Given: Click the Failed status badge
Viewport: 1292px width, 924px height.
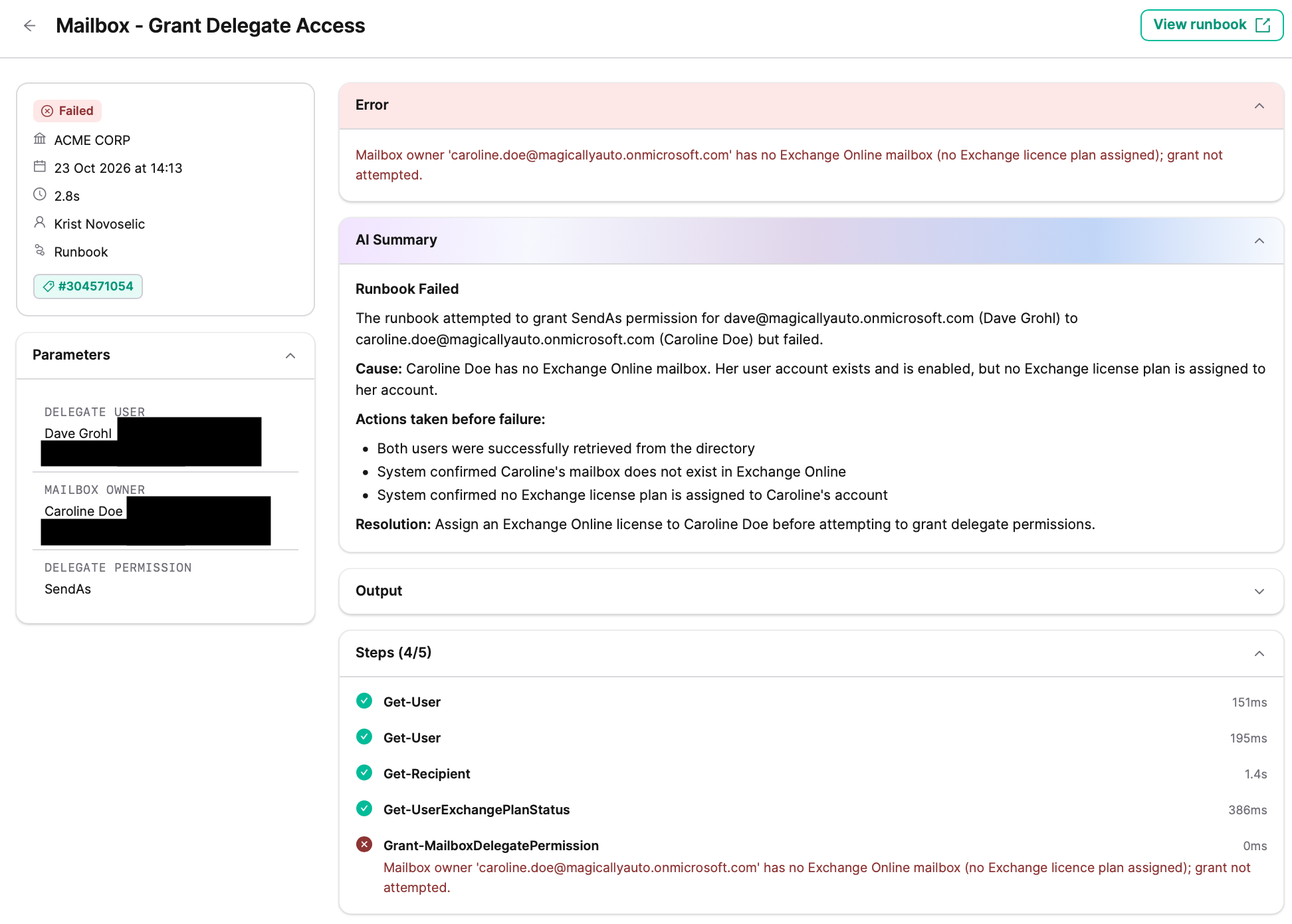Looking at the screenshot, I should 67,111.
